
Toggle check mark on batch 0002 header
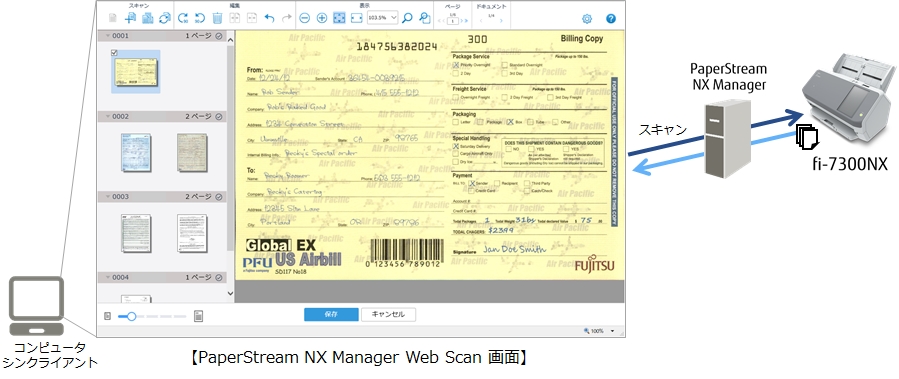click(218, 116)
